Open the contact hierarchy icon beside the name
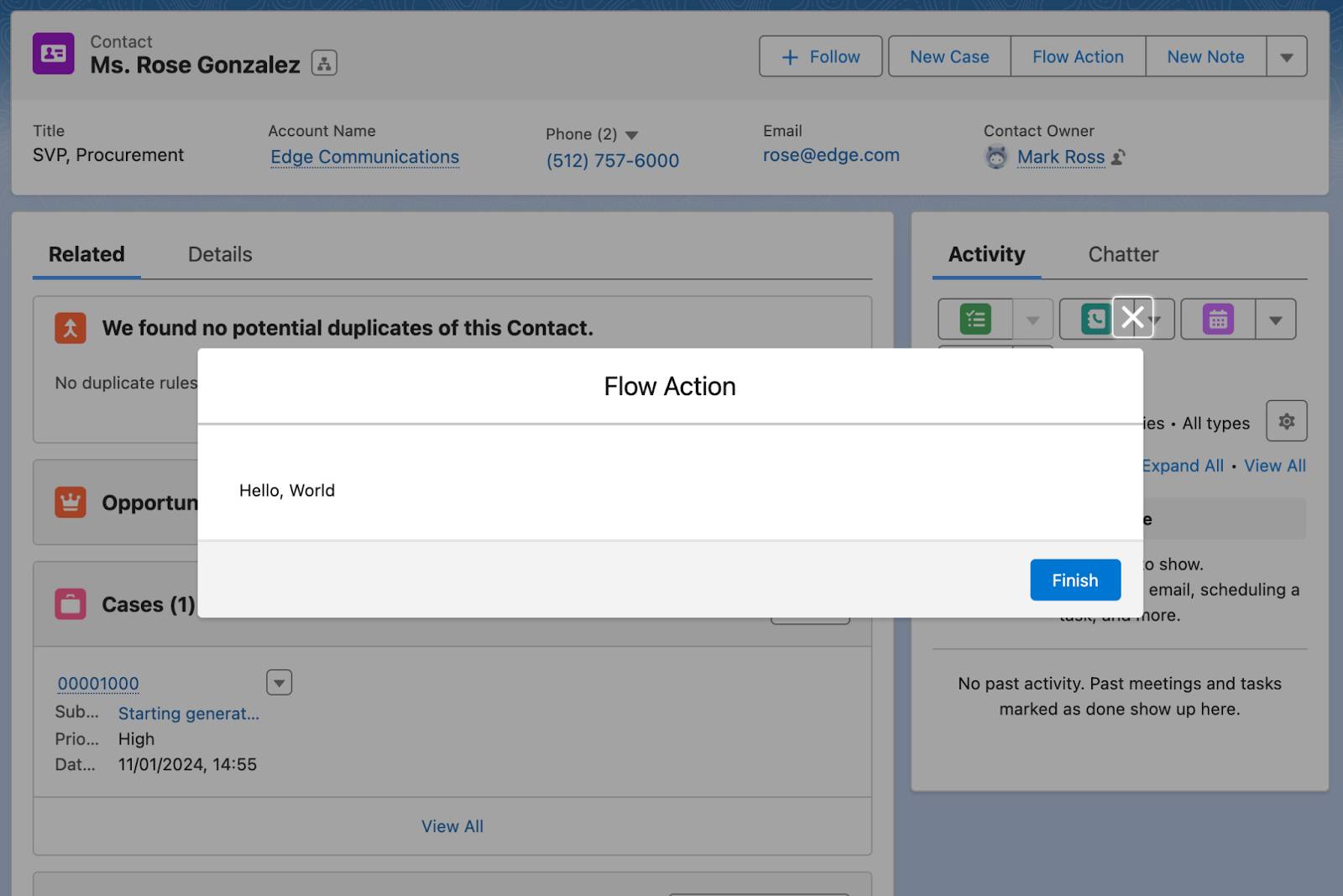 tap(324, 63)
